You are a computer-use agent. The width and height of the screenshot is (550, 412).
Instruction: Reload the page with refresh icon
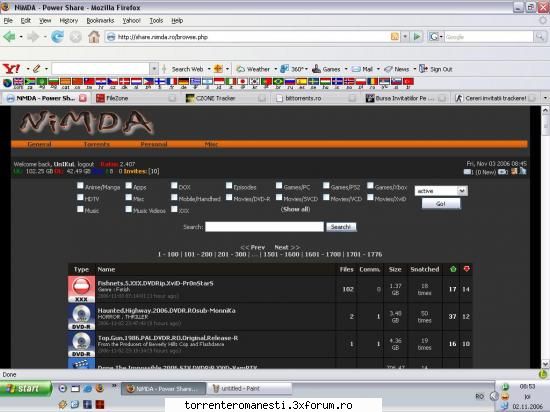pos(57,36)
